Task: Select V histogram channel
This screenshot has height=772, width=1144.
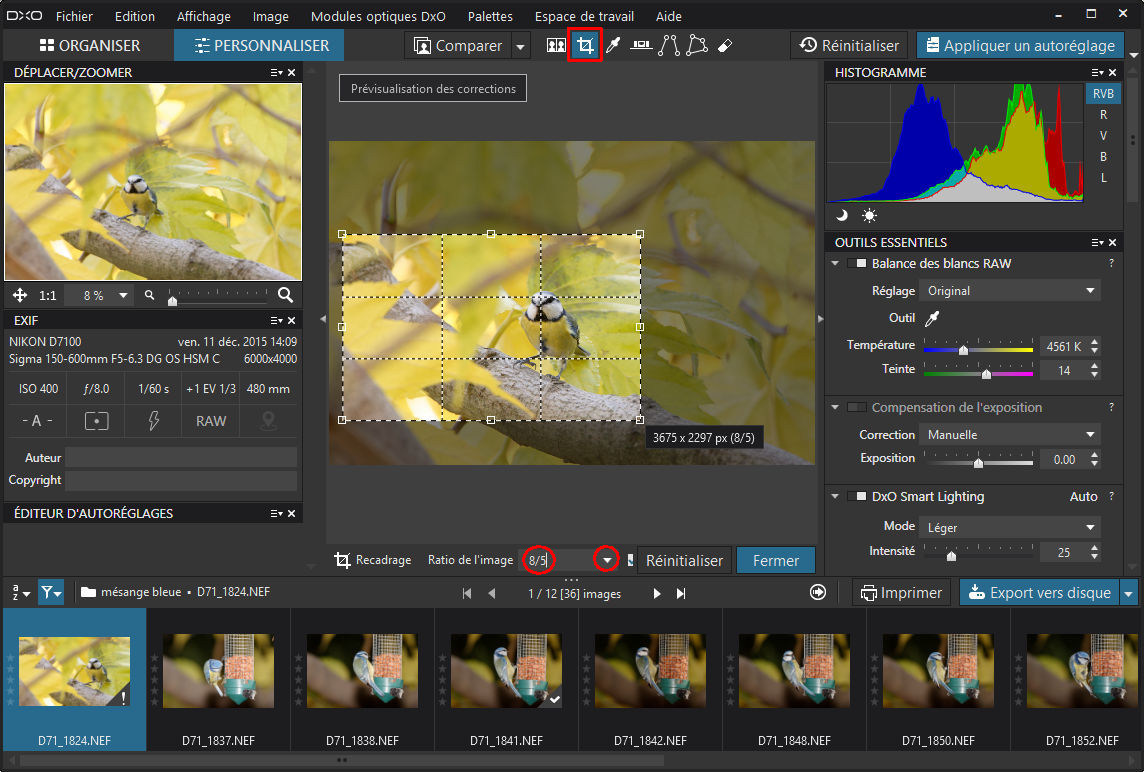Action: pos(1103,136)
